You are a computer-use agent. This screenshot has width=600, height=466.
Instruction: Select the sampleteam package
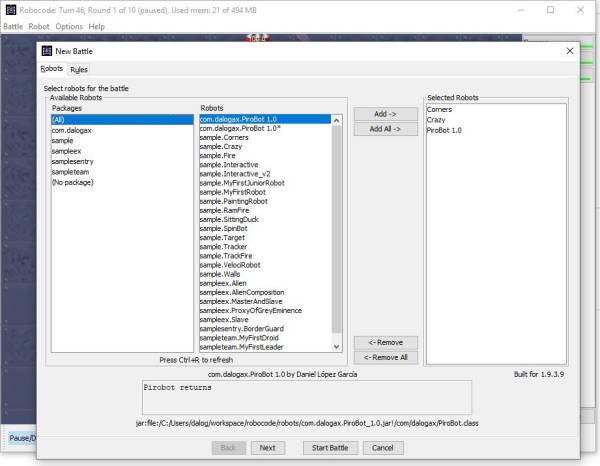pyautogui.click(x=70, y=172)
